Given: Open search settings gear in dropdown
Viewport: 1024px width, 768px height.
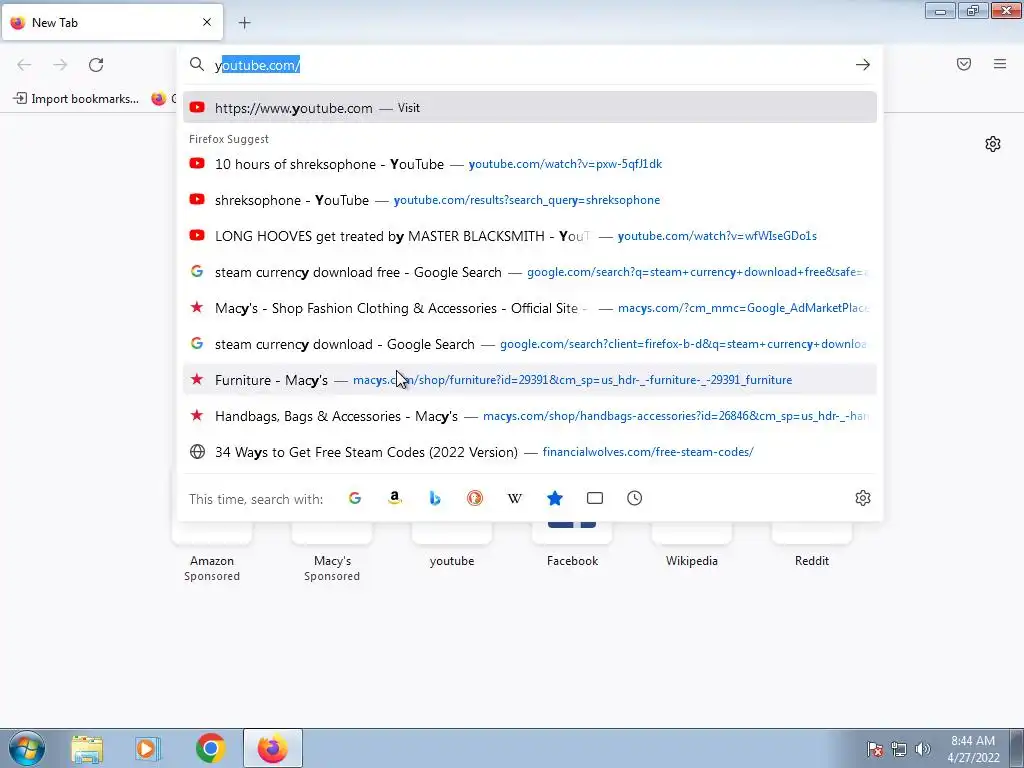Looking at the screenshot, I should [863, 498].
